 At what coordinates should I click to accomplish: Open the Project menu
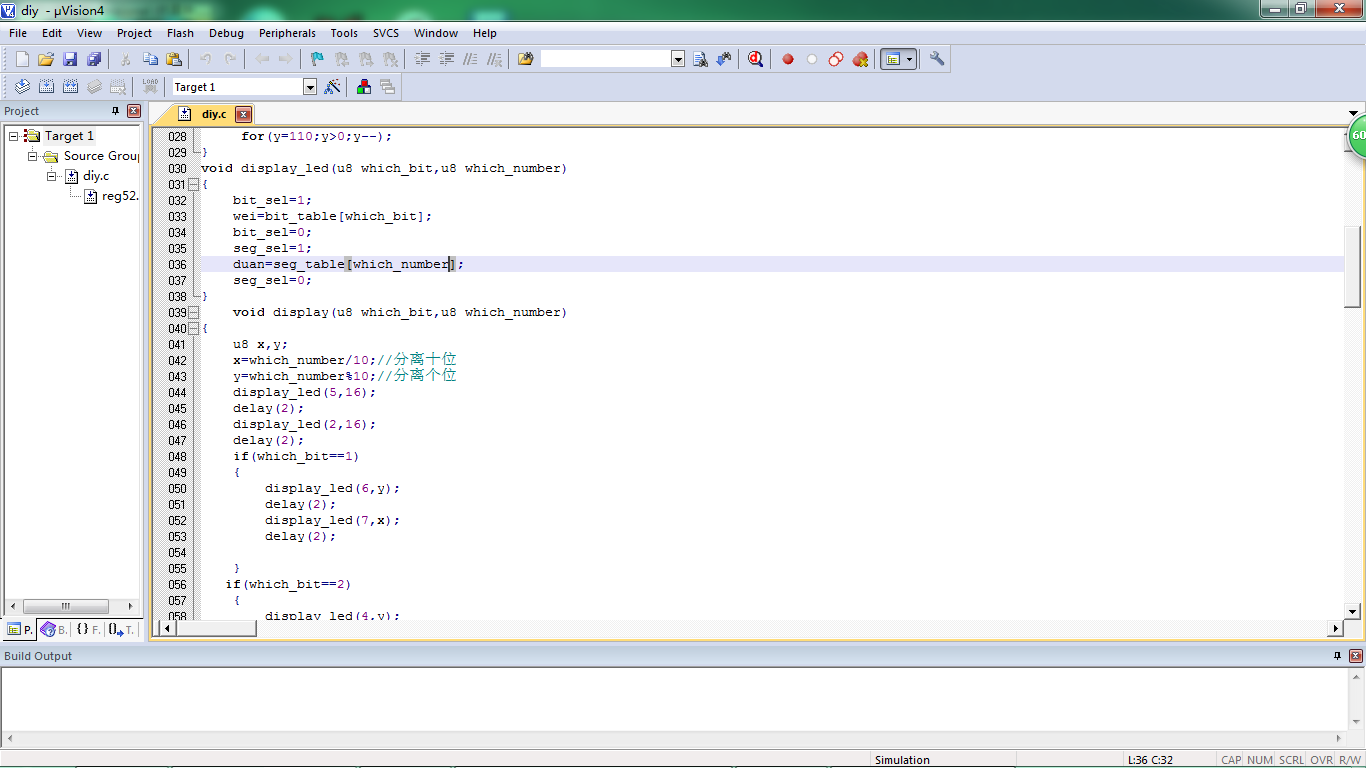tap(134, 33)
